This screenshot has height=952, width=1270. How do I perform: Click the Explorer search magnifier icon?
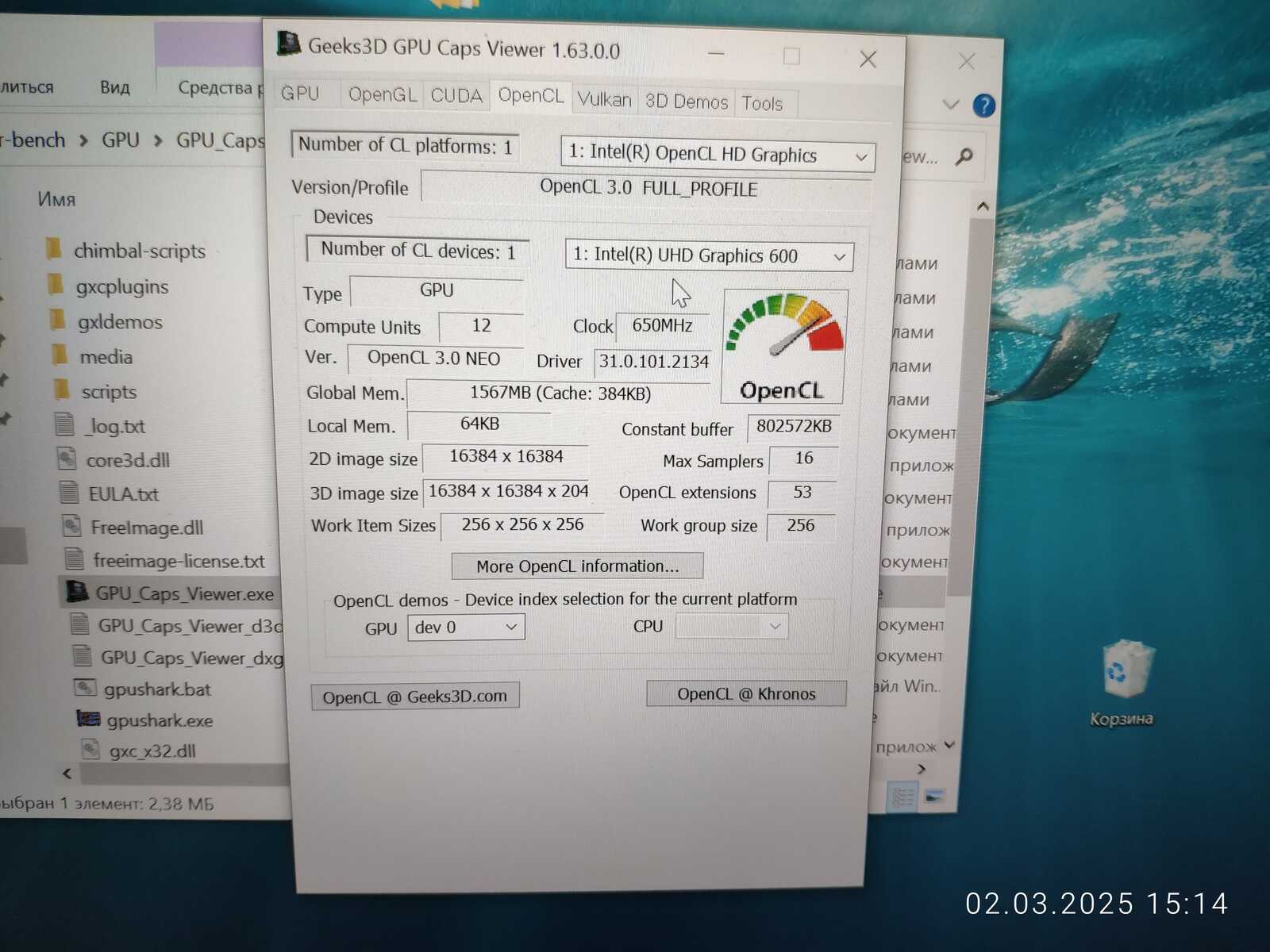pyautogui.click(x=964, y=156)
